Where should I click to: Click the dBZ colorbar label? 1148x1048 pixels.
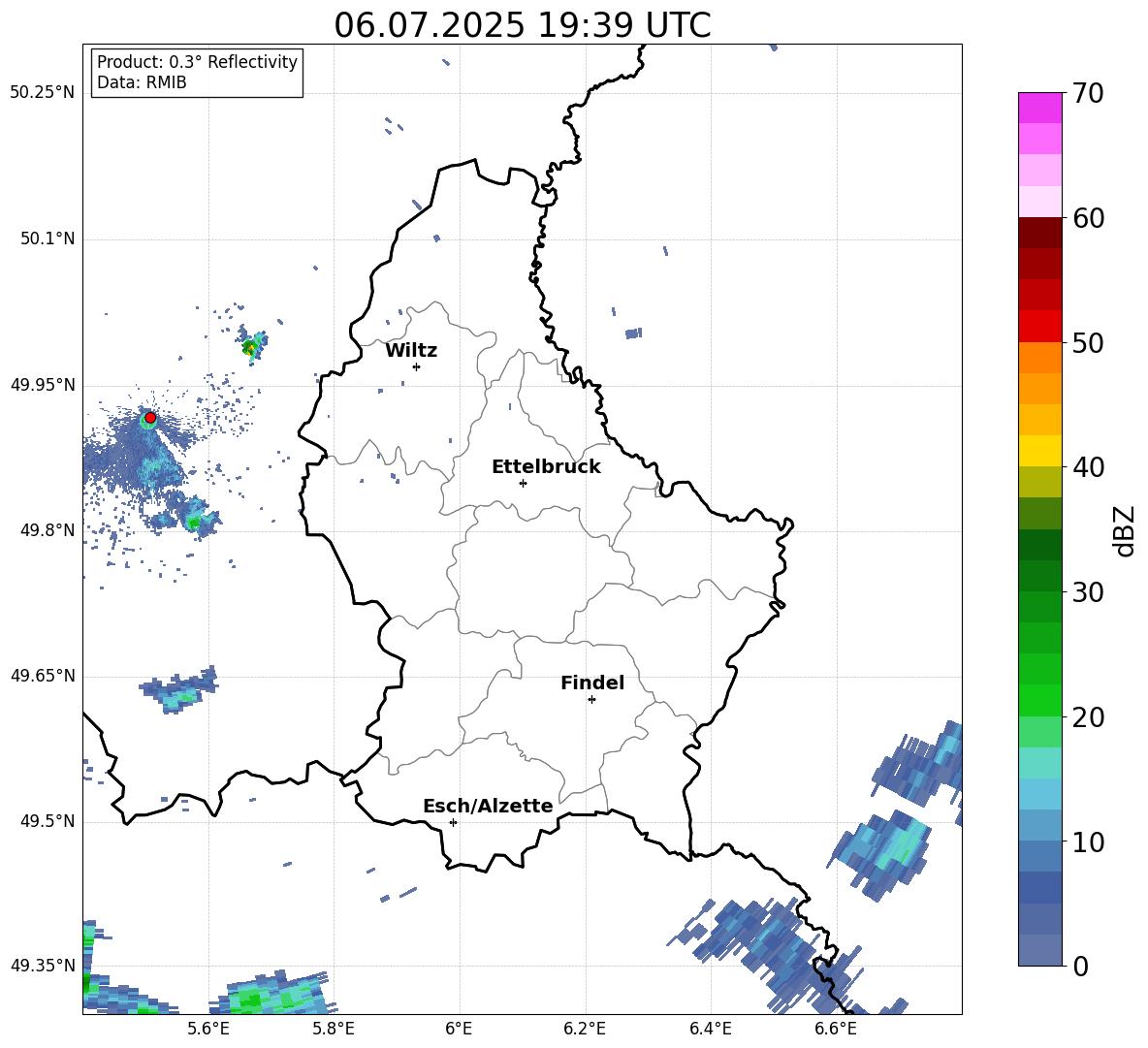point(1124,531)
